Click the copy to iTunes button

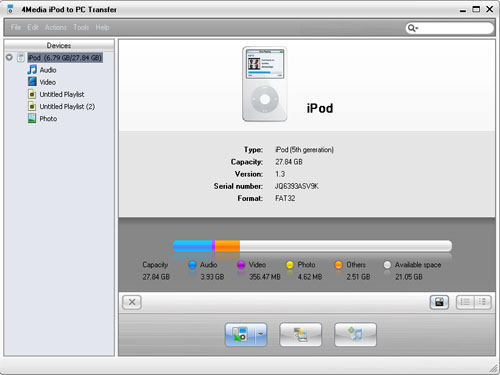tap(355, 334)
